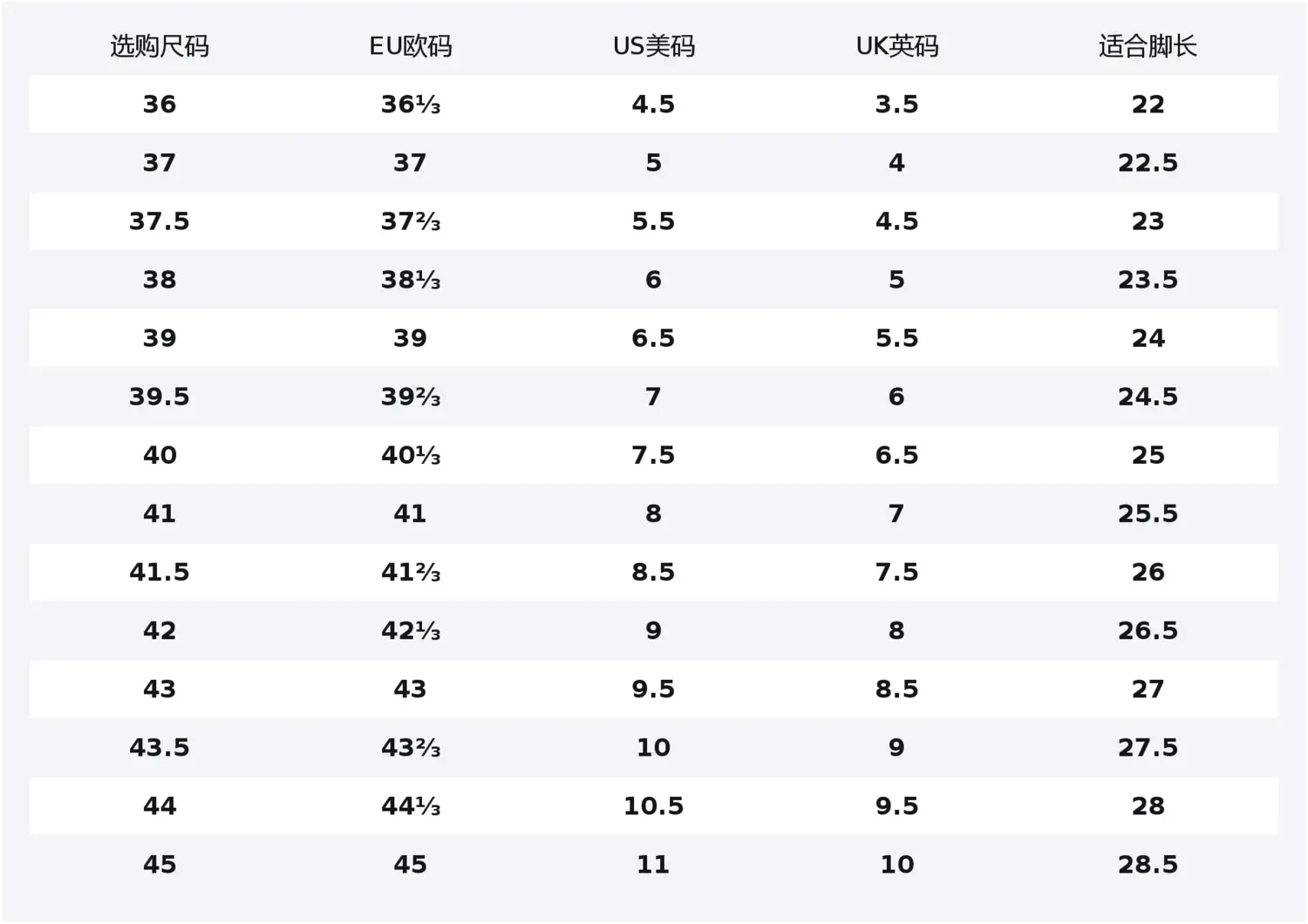Click the US美码 column header
This screenshot has width=1308, height=924.
point(653,46)
